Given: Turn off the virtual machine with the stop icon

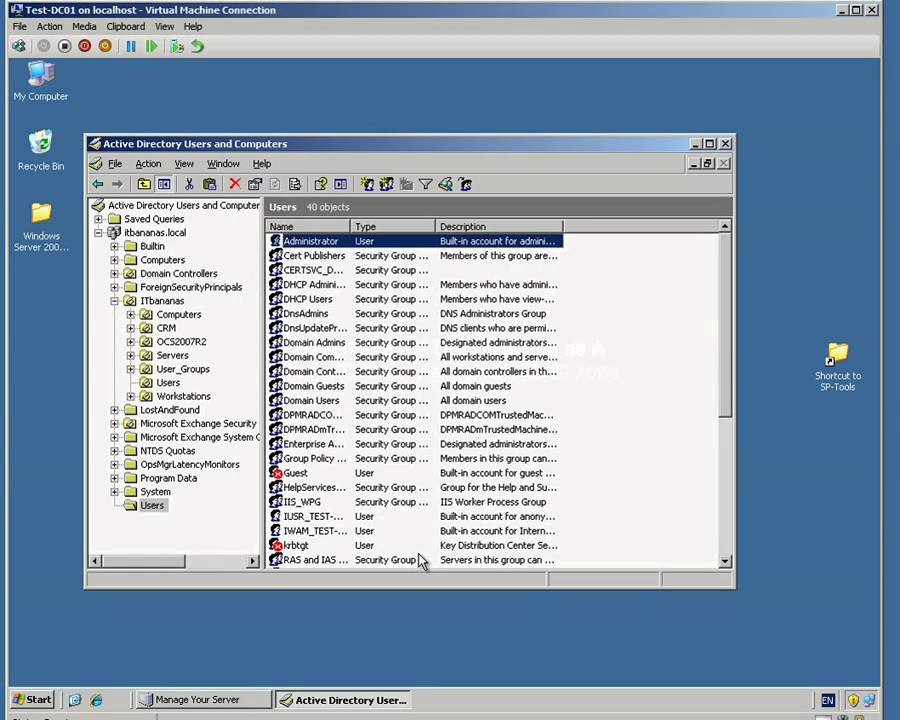Looking at the screenshot, I should click(x=64, y=46).
